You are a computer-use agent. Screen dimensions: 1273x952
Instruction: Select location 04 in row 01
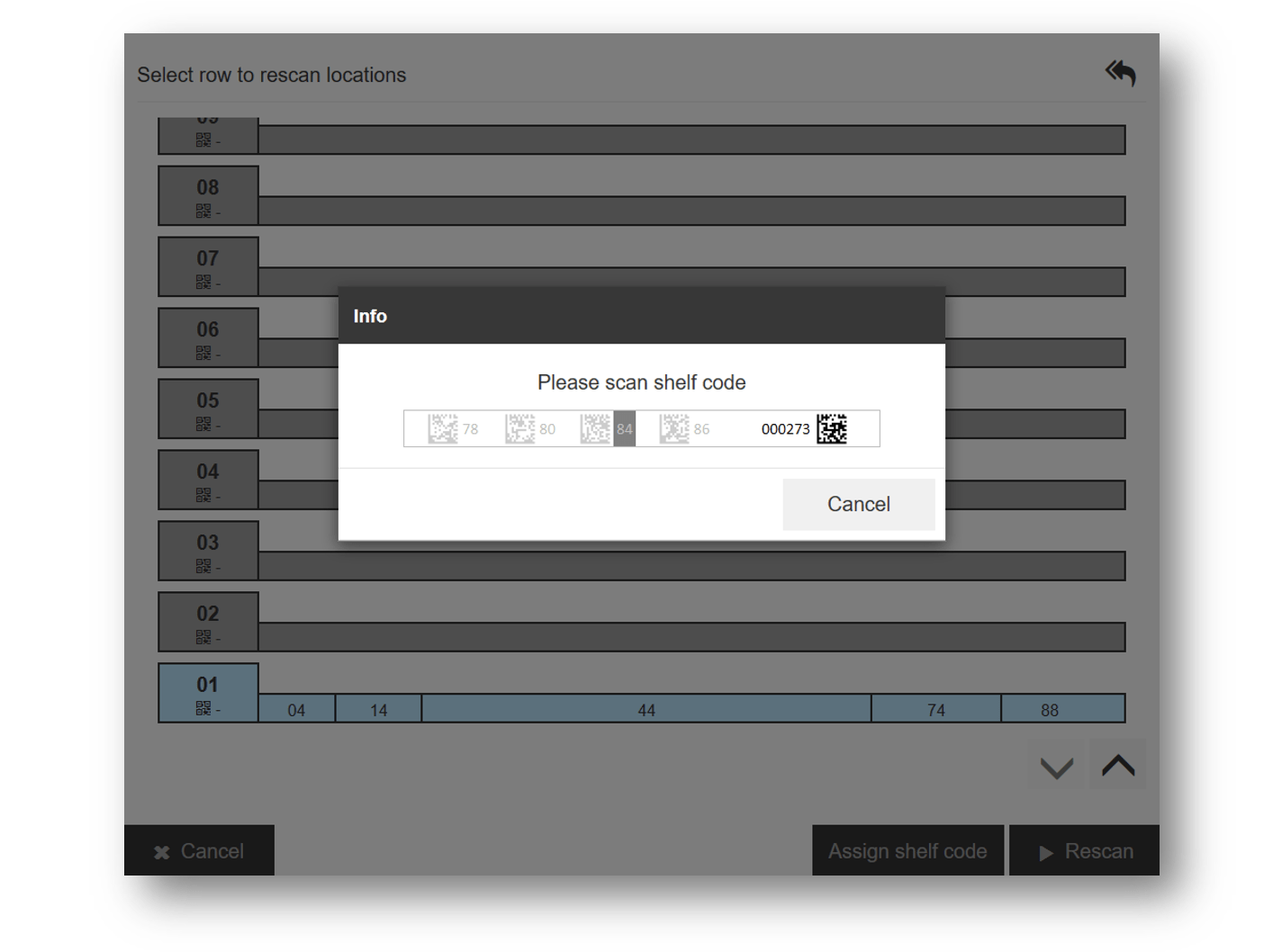point(296,709)
